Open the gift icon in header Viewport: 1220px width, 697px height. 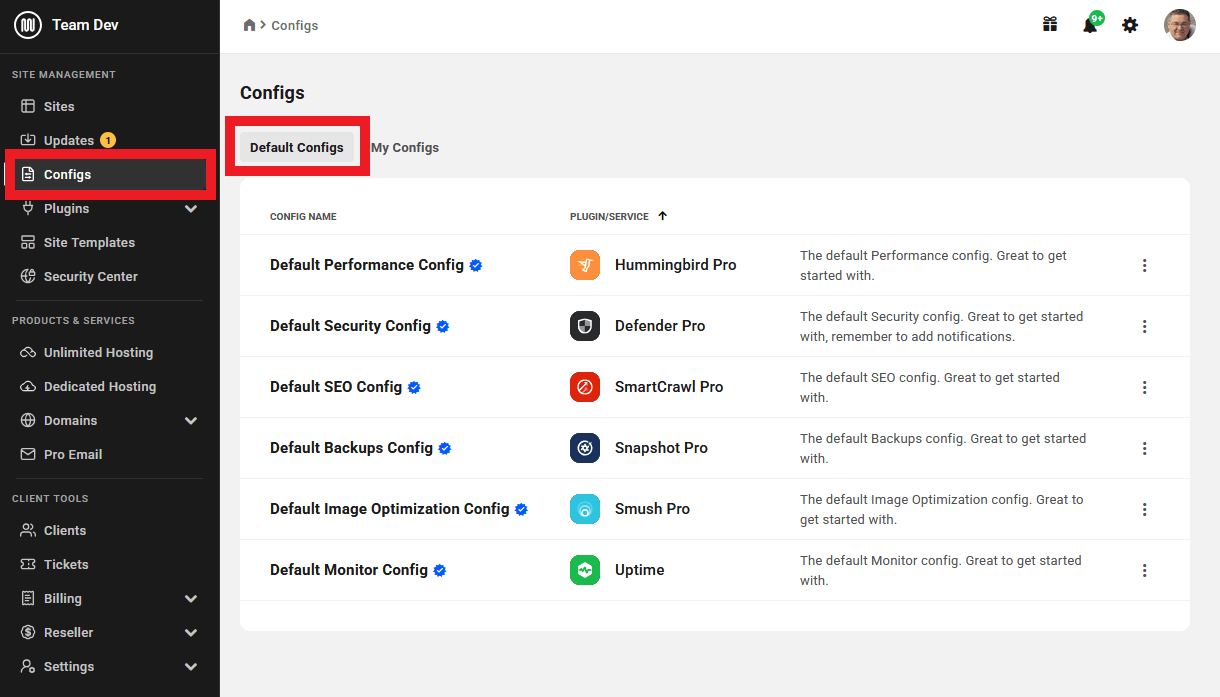coord(1050,25)
